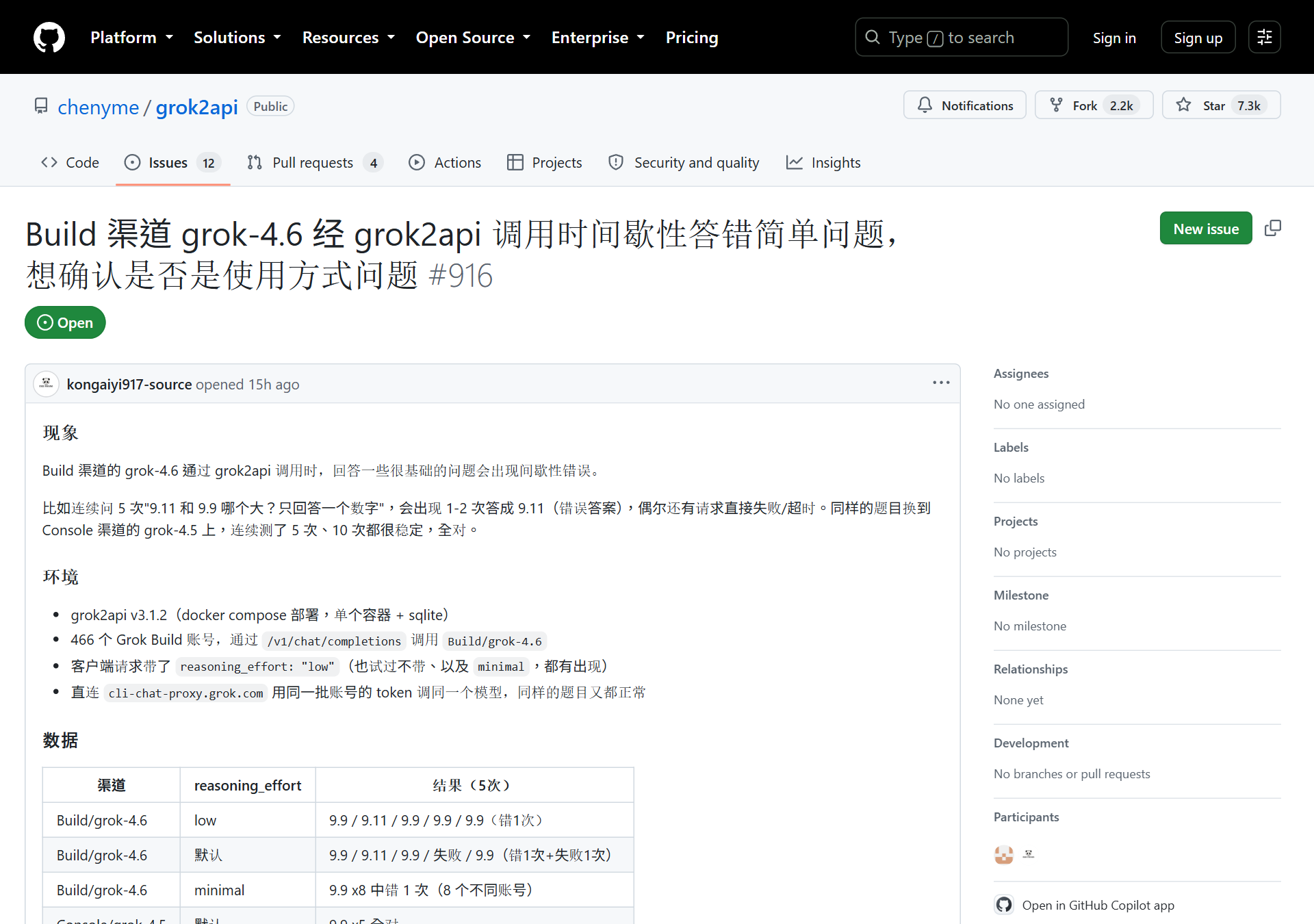Open kongaiyi917-source avatar
The height and width of the screenshot is (924, 1314).
46,383
